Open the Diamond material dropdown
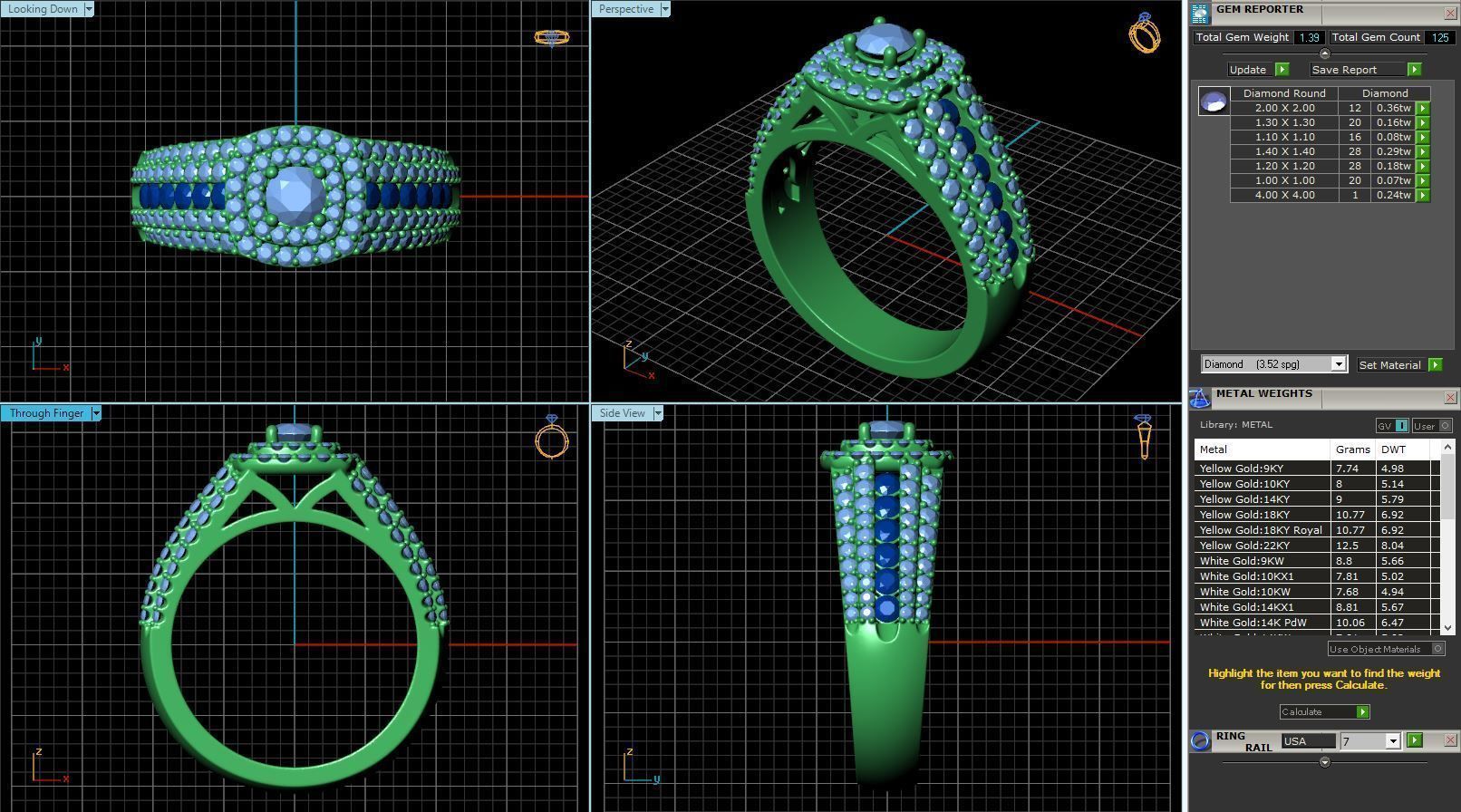Viewport: 1461px width, 812px height. 1338,364
